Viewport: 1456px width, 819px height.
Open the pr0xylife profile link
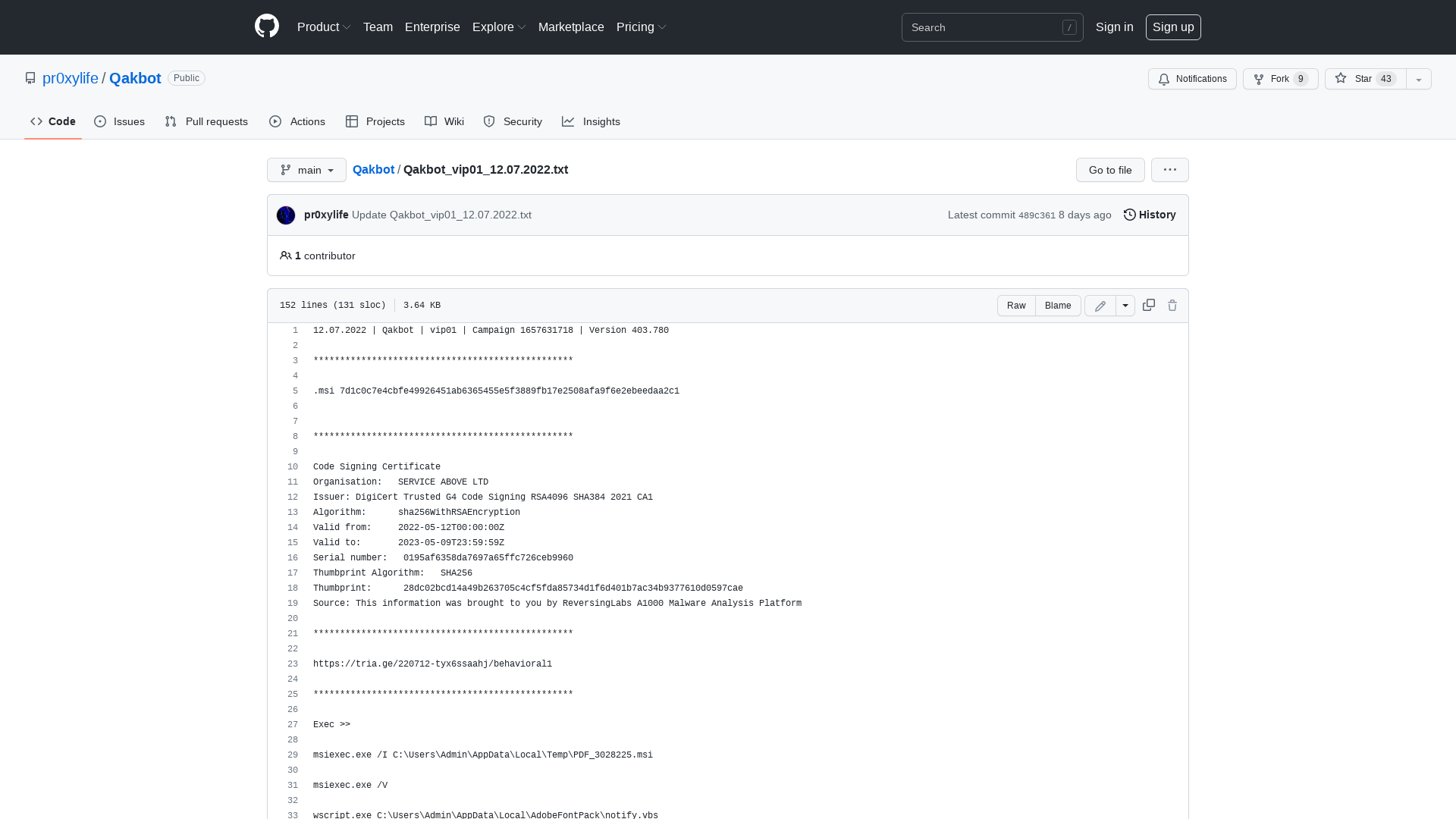coord(70,78)
